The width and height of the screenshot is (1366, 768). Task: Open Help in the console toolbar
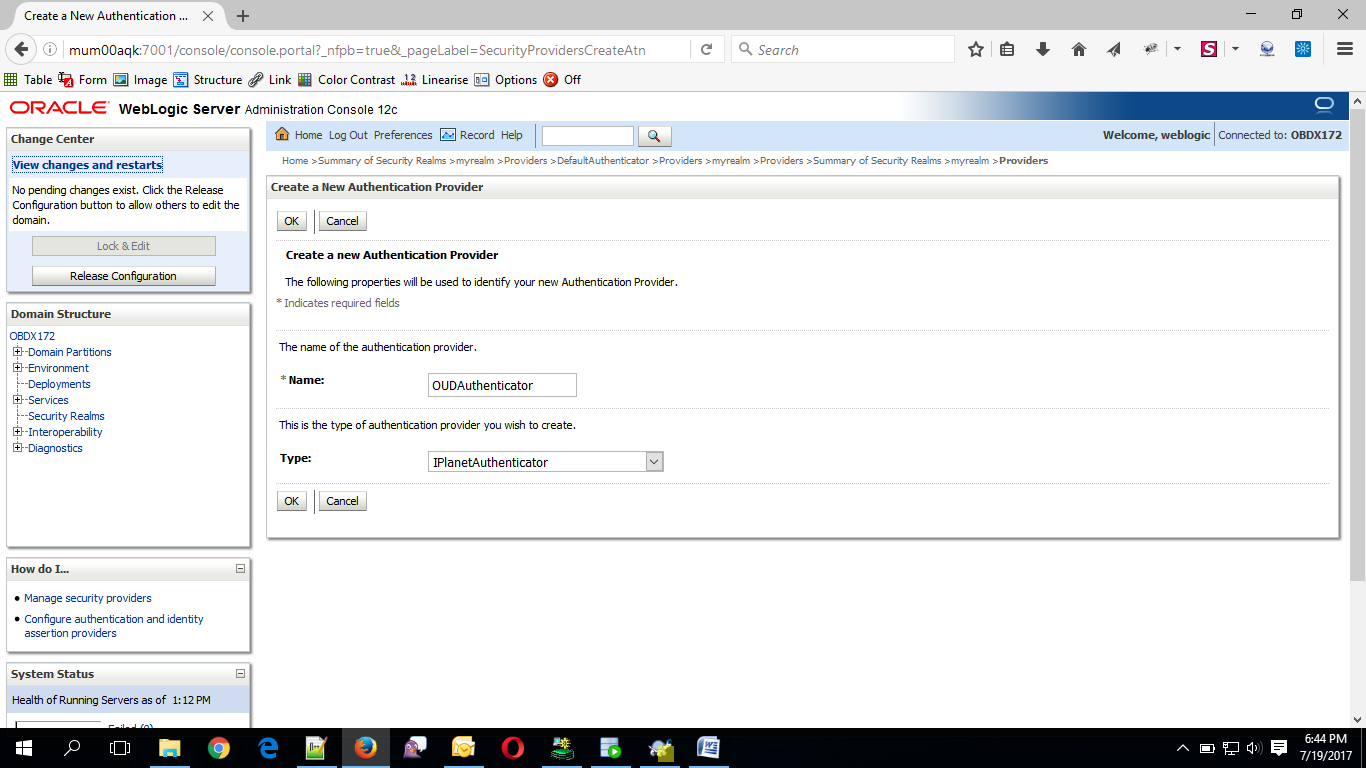point(512,135)
